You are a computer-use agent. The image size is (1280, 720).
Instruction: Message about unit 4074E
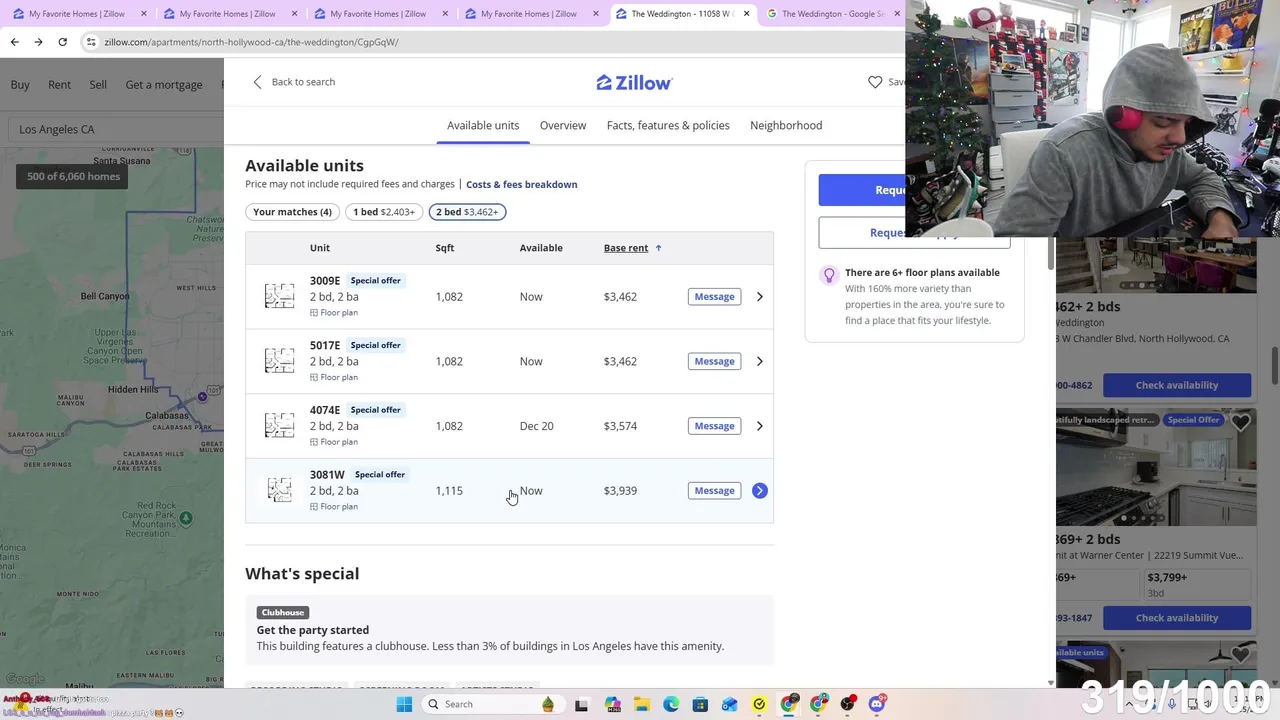[x=714, y=426]
